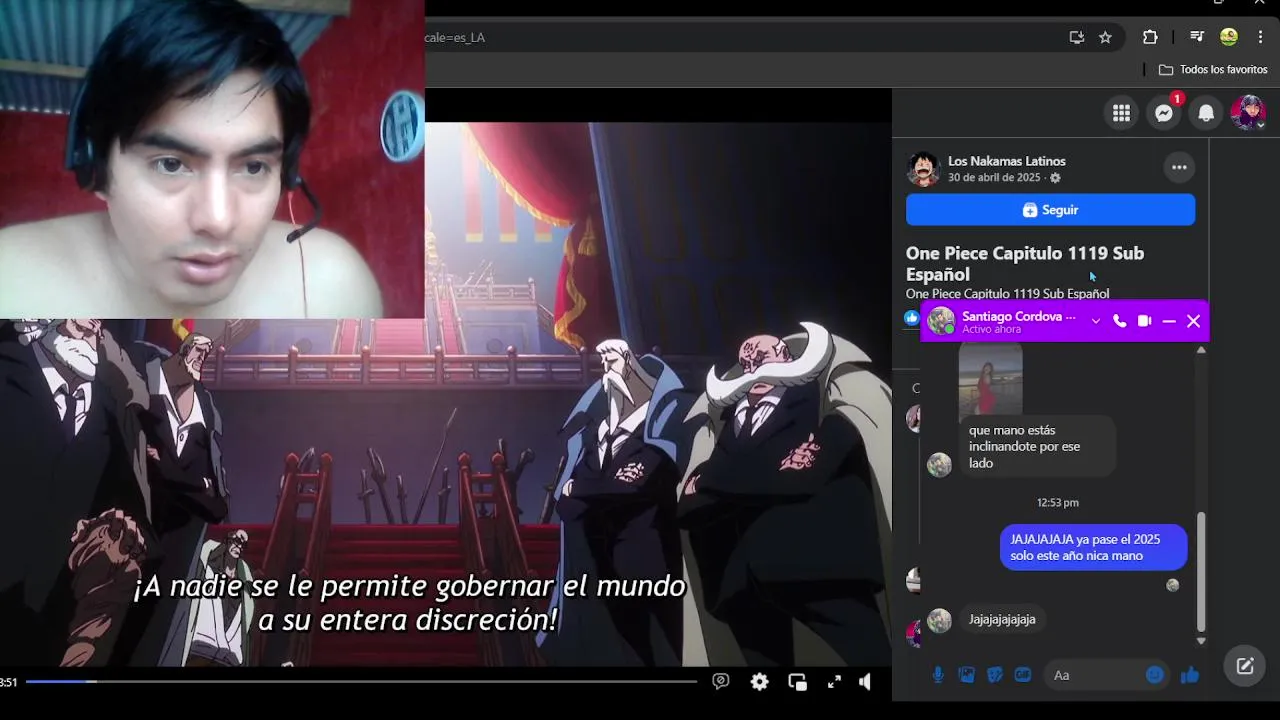Click the message 'que mano estás inclinandote'
This screenshot has width=1280, height=720.
click(x=1037, y=446)
